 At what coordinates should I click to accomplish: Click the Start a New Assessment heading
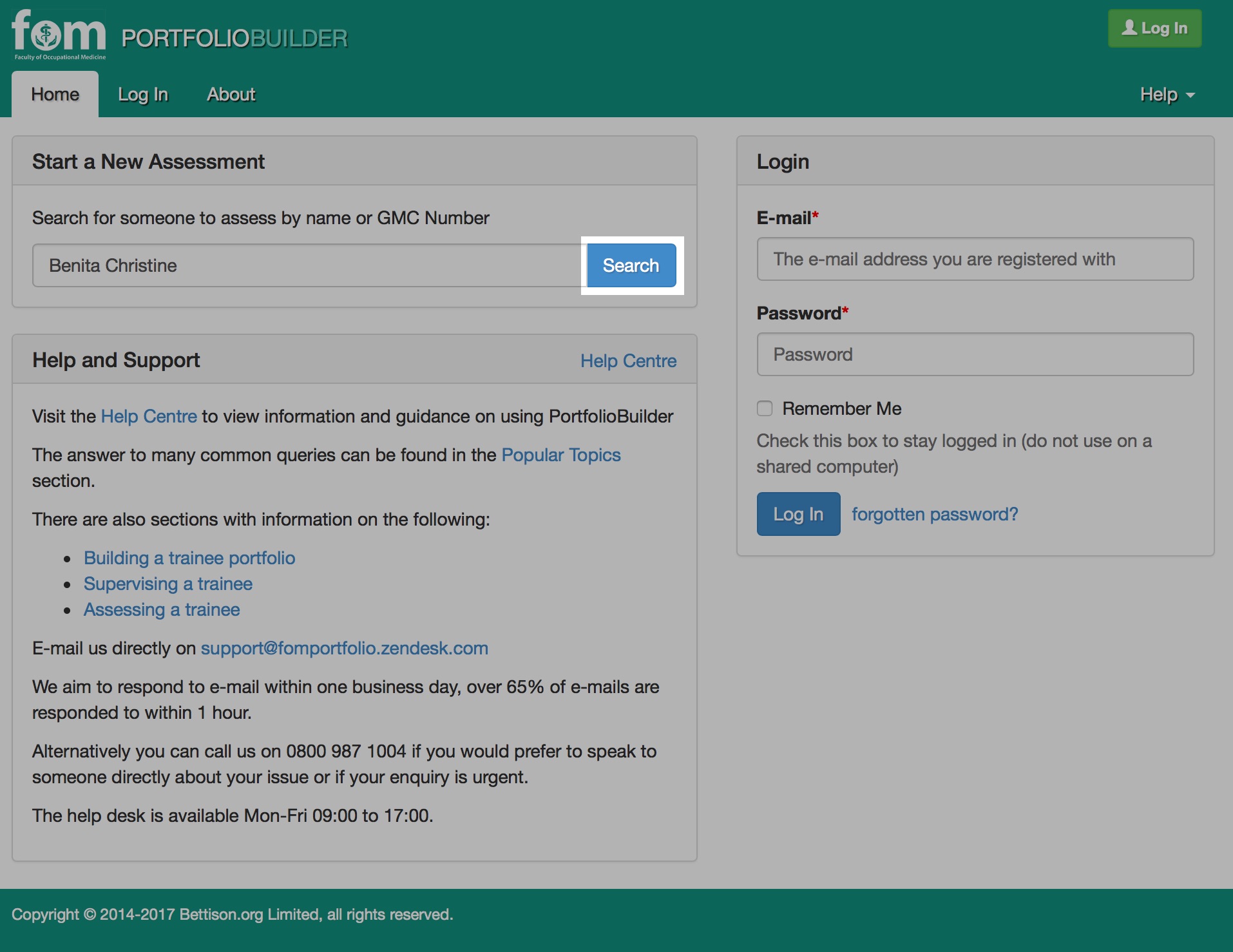coord(148,162)
